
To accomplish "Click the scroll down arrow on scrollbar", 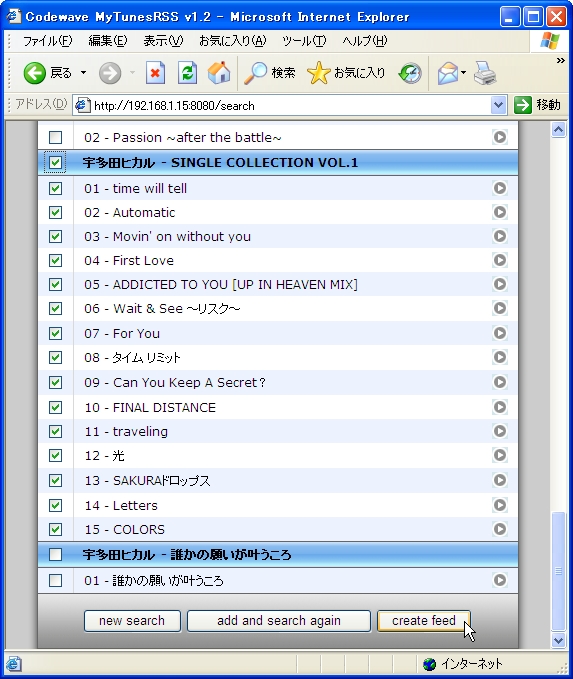I will tap(558, 640).
